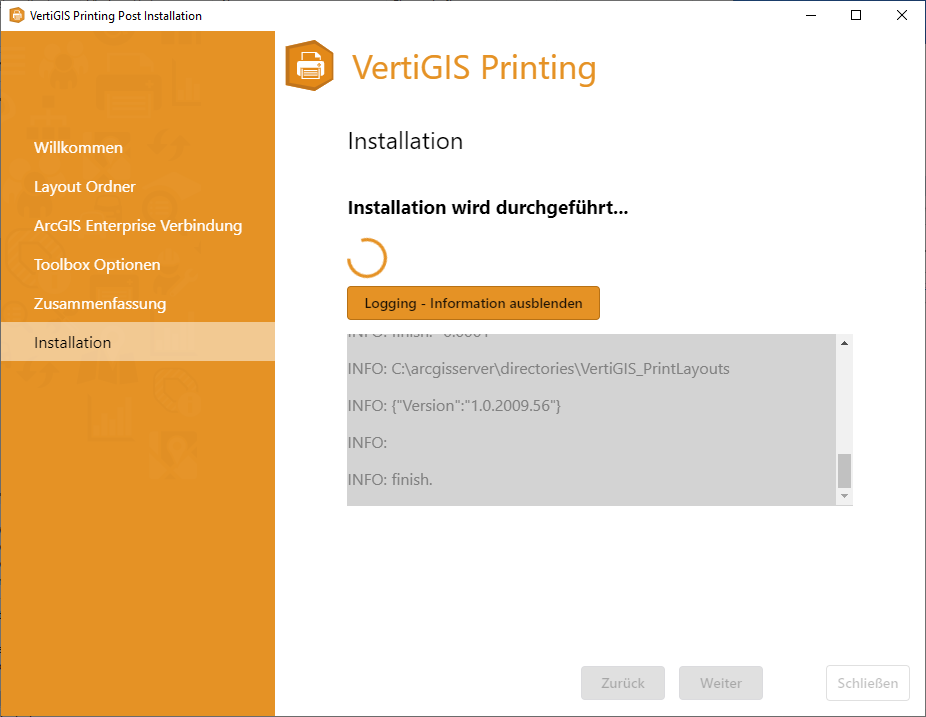Open the Zusammenfassung summary step
The width and height of the screenshot is (926, 717).
pyautogui.click(x=100, y=303)
